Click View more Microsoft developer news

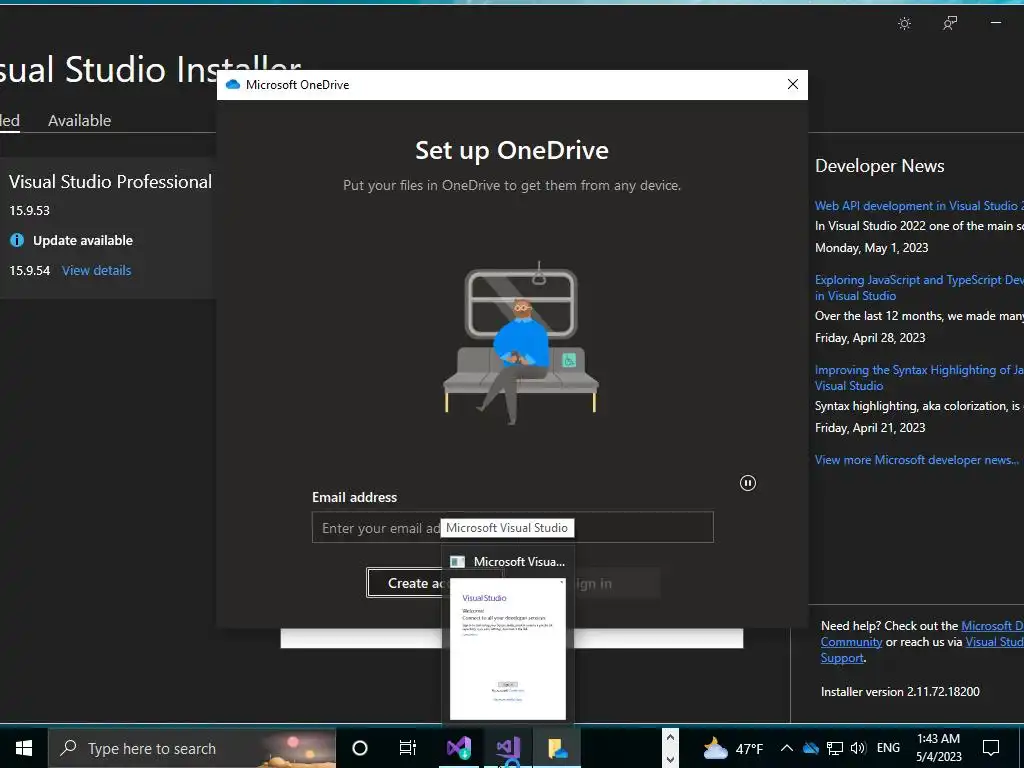(917, 460)
